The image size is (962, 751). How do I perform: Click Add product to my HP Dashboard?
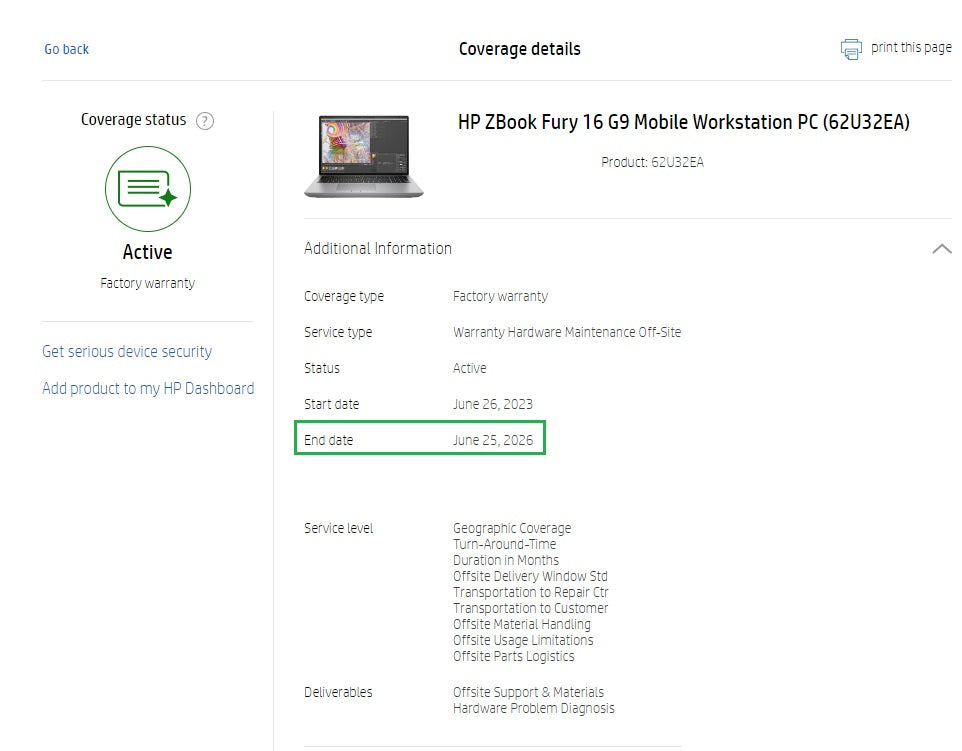[x=148, y=388]
